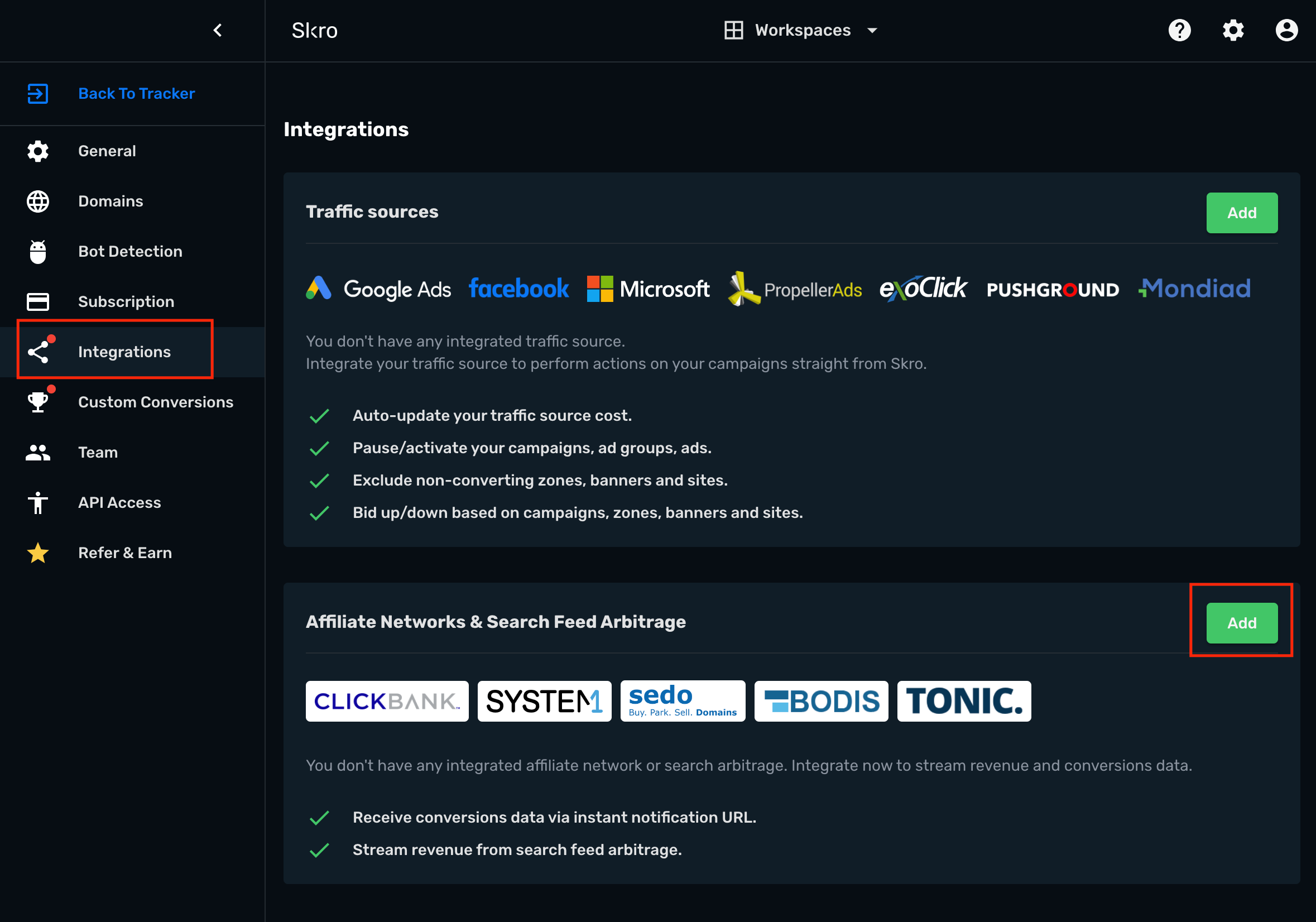Click the Subscription card icon
Image resolution: width=1316 pixels, height=922 pixels.
pyautogui.click(x=38, y=301)
